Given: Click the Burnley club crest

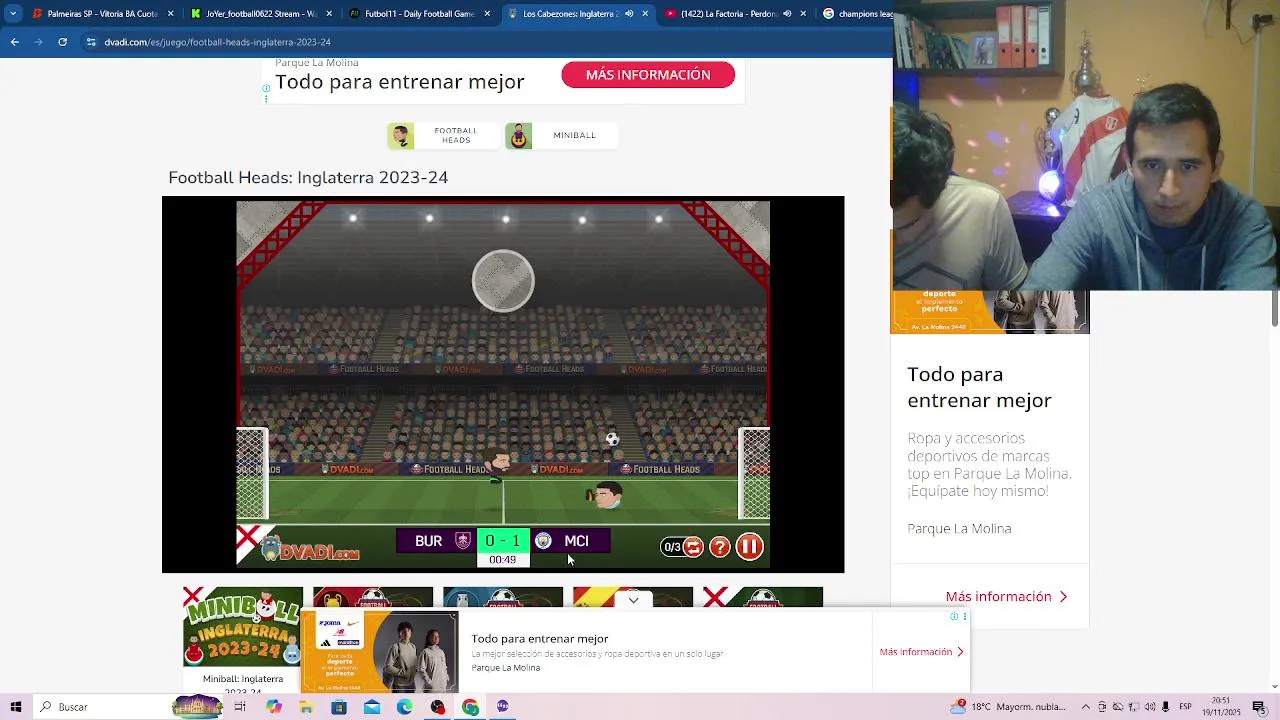Looking at the screenshot, I should (463, 541).
